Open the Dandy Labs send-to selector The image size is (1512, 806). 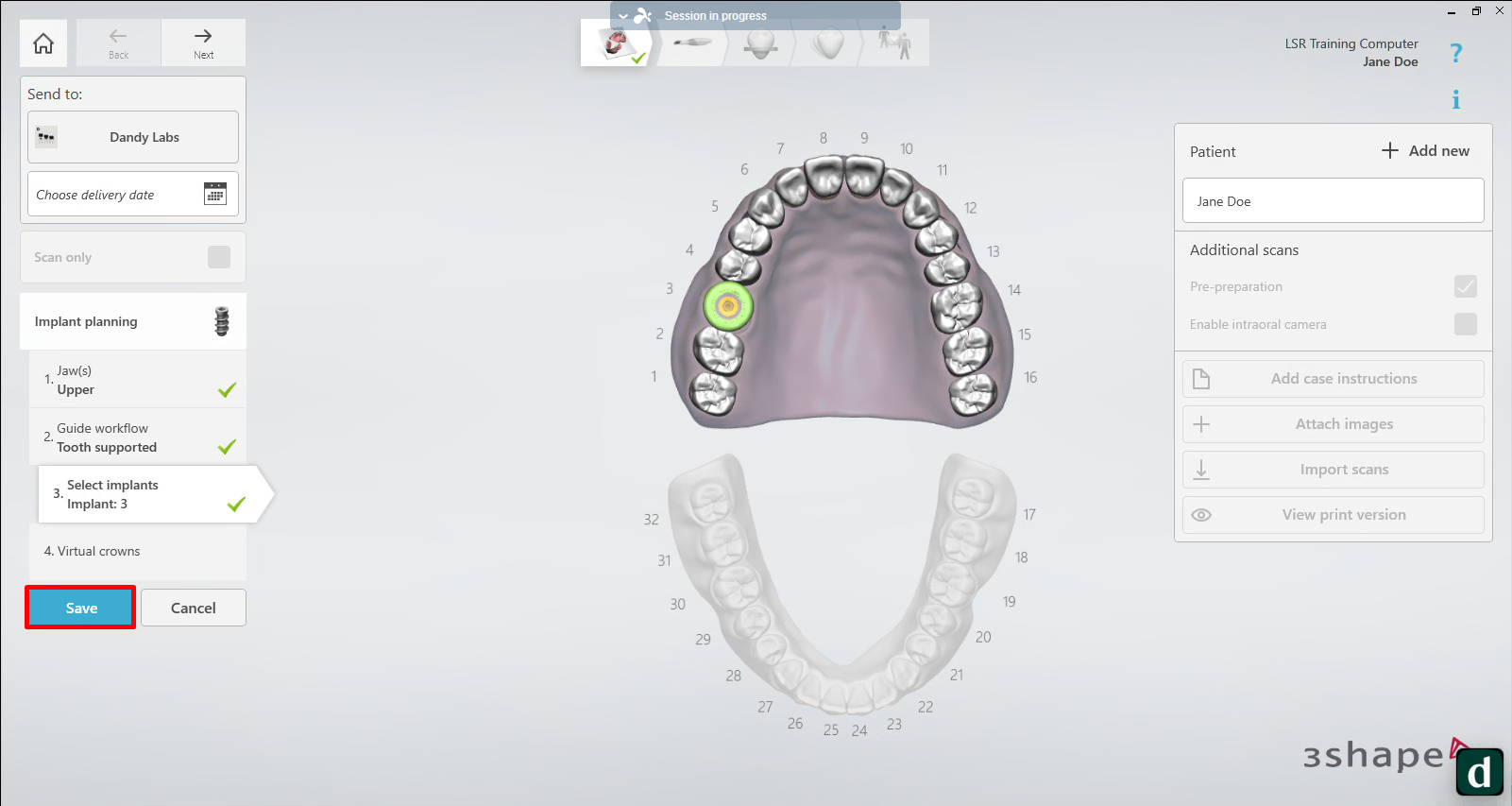133,137
